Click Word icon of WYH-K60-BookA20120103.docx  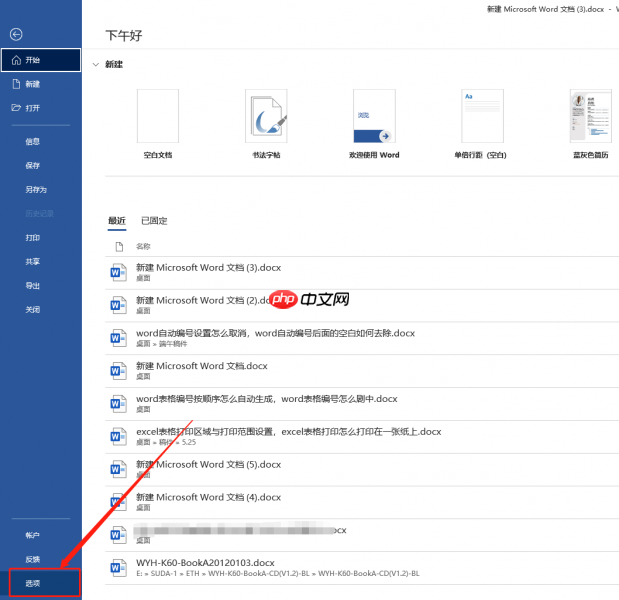tap(118, 568)
